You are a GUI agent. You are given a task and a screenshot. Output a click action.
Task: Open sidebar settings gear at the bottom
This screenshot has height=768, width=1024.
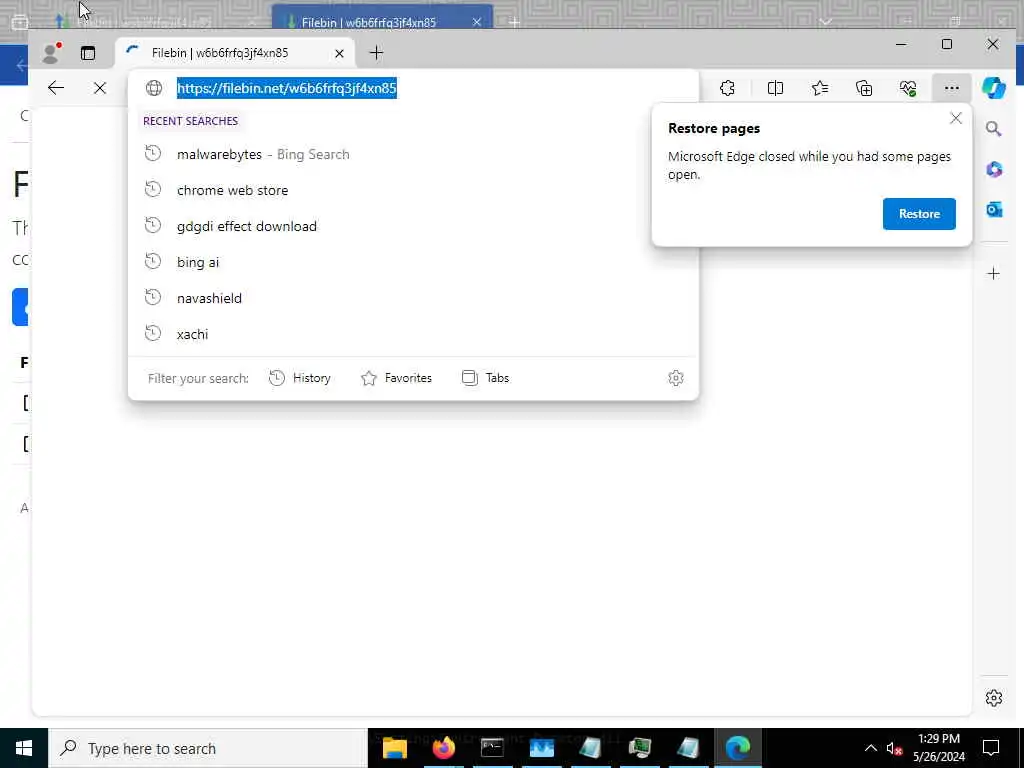pos(993,698)
